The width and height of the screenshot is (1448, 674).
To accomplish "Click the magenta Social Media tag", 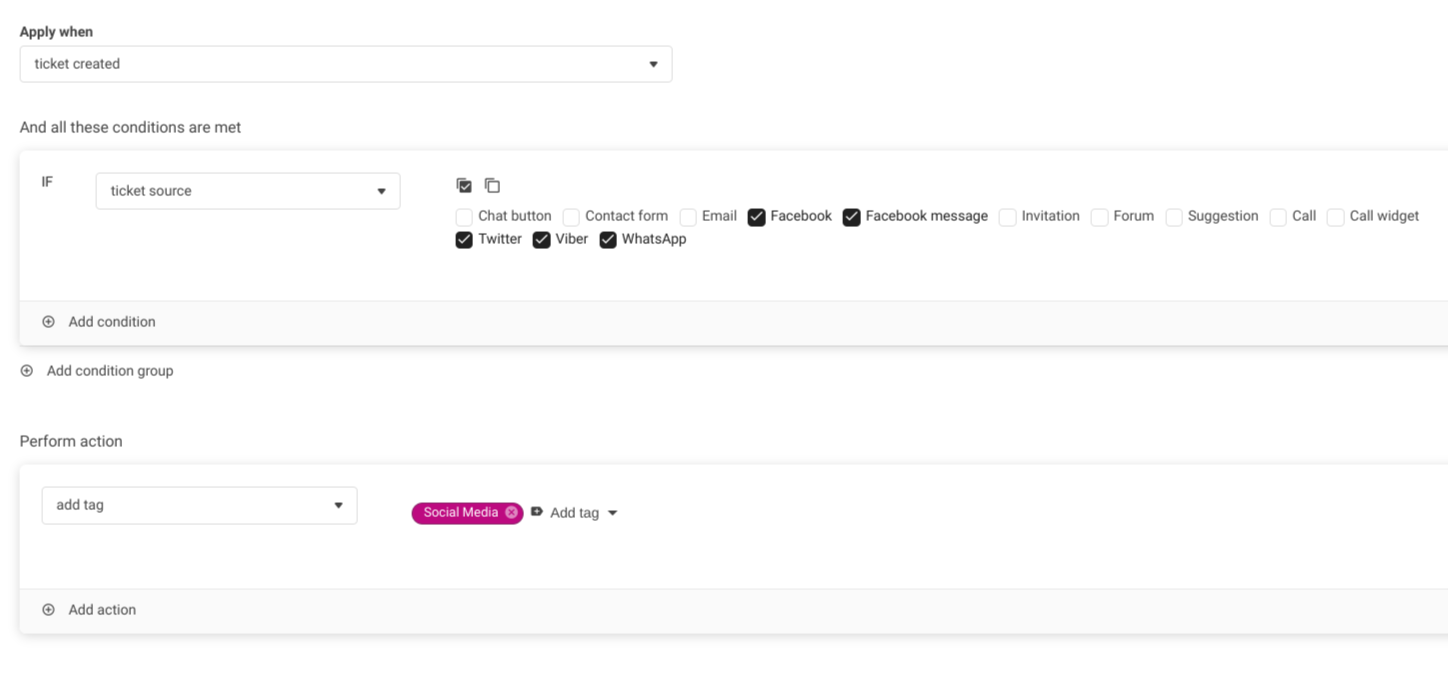I will [460, 512].
